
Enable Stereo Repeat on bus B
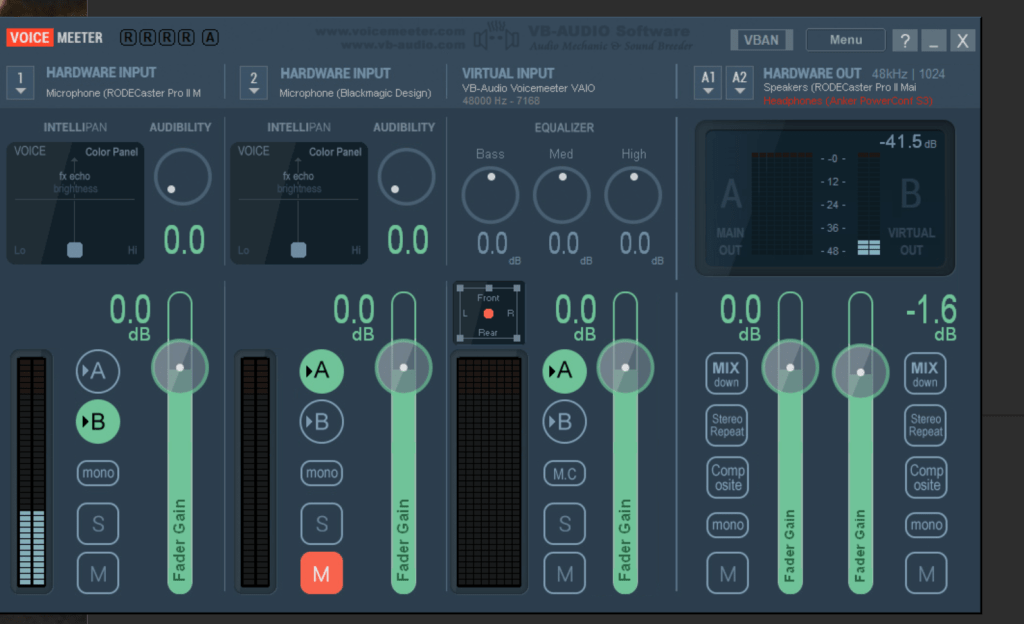point(925,426)
